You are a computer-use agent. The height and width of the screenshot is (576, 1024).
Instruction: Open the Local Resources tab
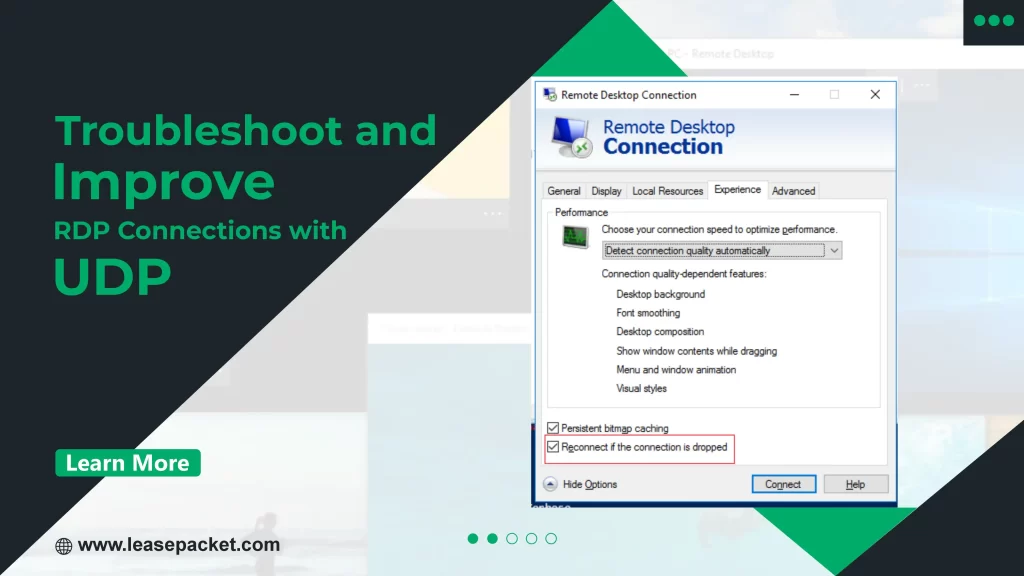(x=667, y=190)
